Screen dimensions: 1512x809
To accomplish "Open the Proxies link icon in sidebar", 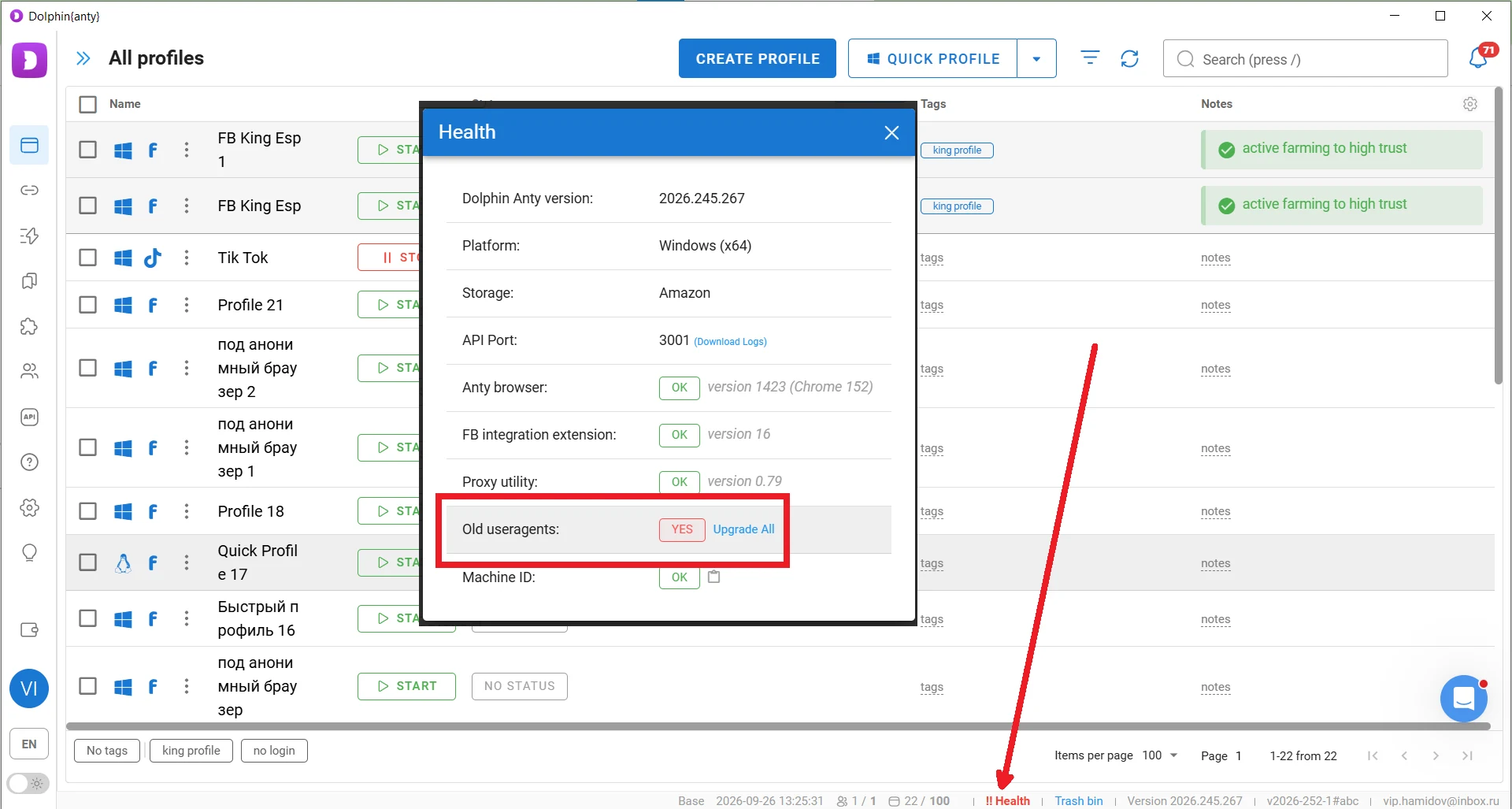I will pos(29,191).
